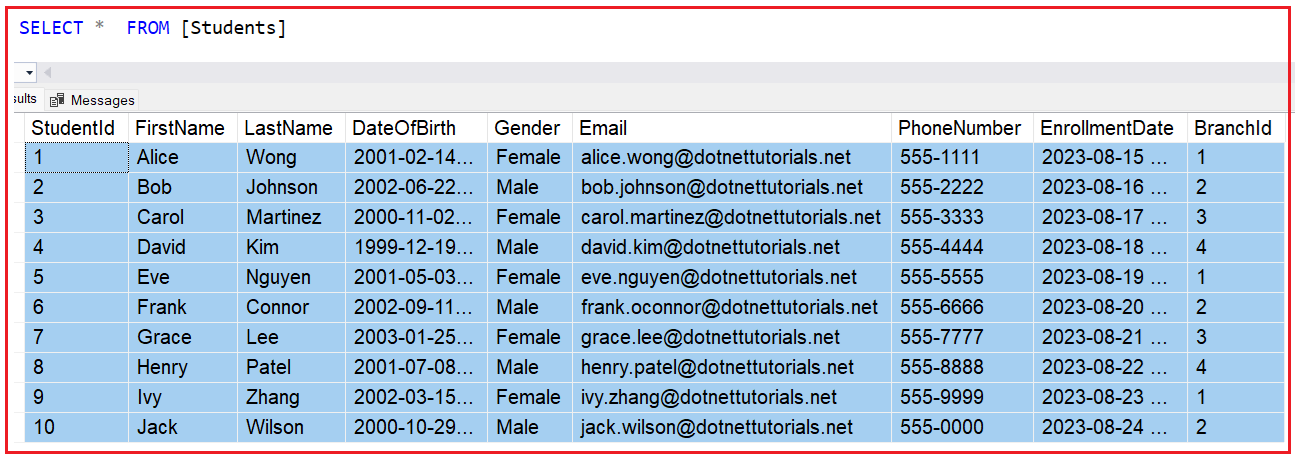Select enrollment date 2023-08-24 cell
The width and height of the screenshot is (1295, 457).
[x=1110, y=427]
